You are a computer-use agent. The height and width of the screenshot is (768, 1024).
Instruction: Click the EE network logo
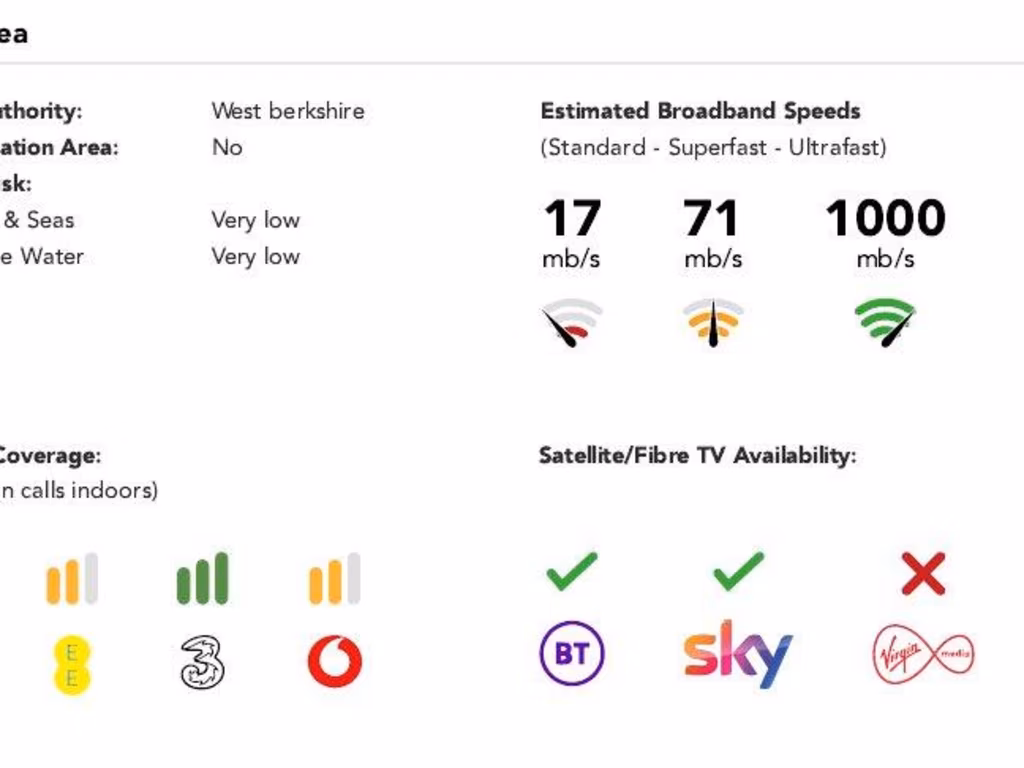click(72, 665)
